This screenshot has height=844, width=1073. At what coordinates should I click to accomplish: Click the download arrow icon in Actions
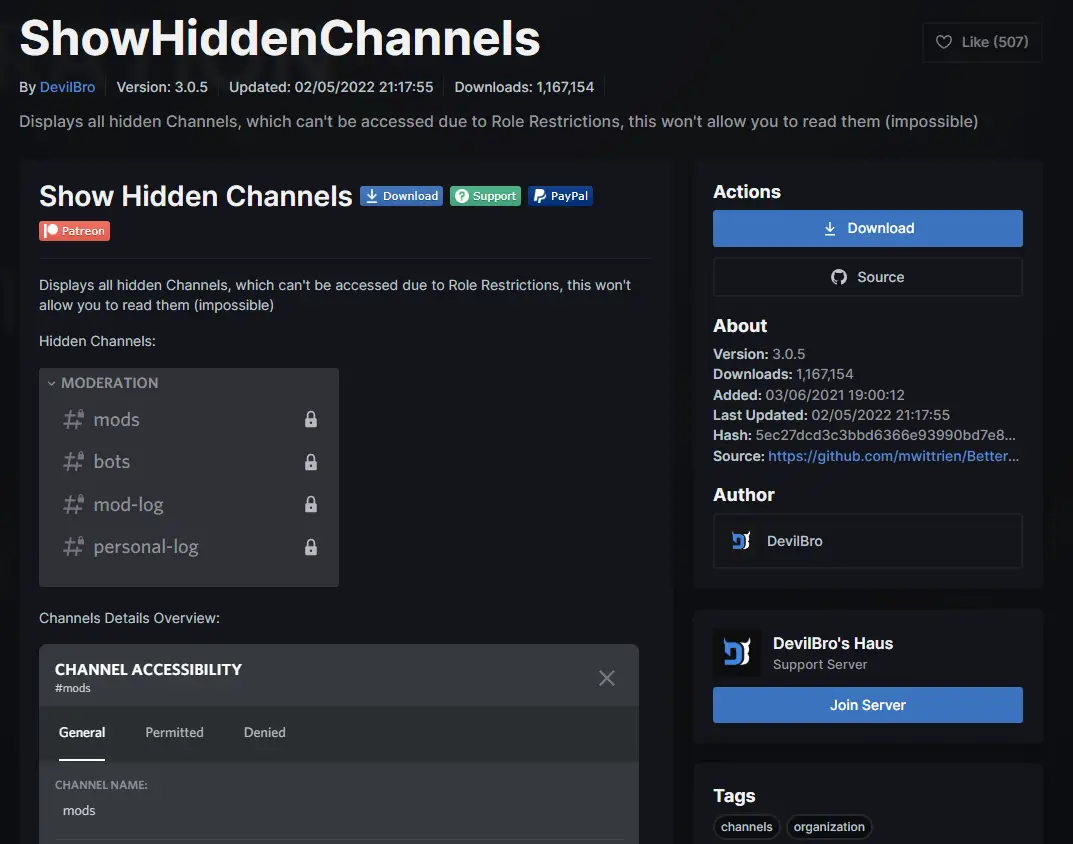coord(829,229)
